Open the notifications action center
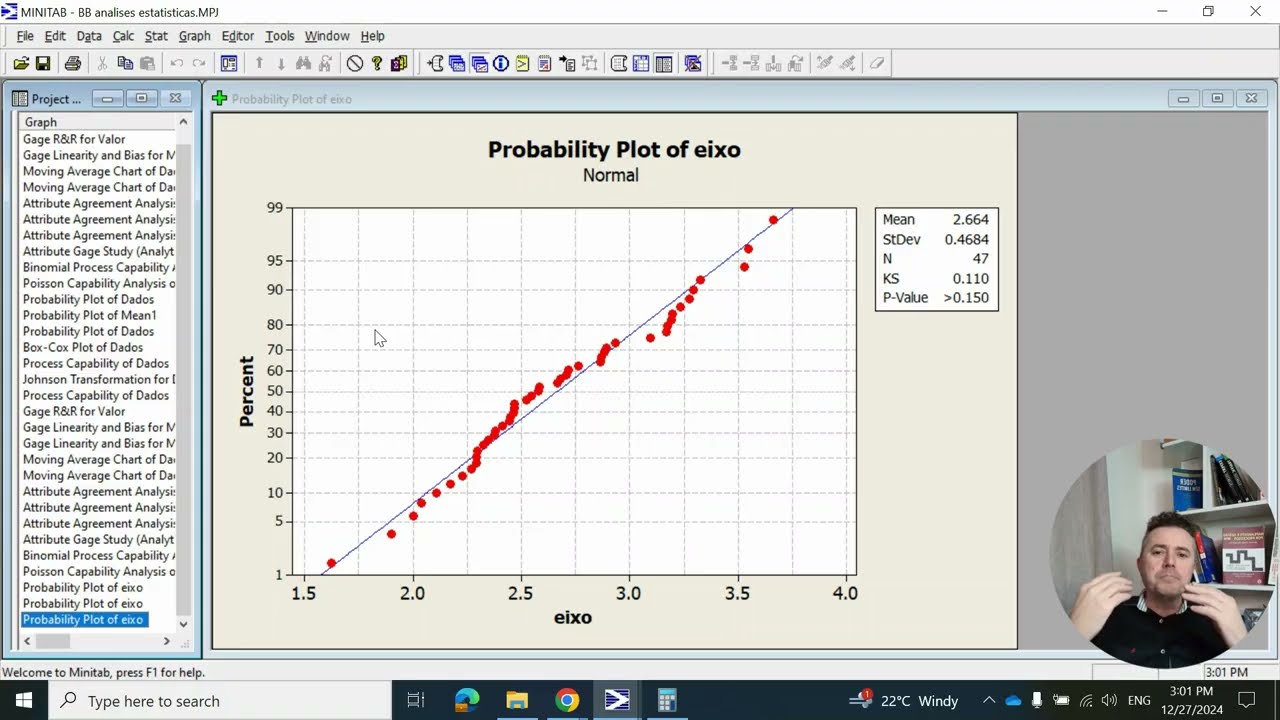 click(x=1246, y=700)
